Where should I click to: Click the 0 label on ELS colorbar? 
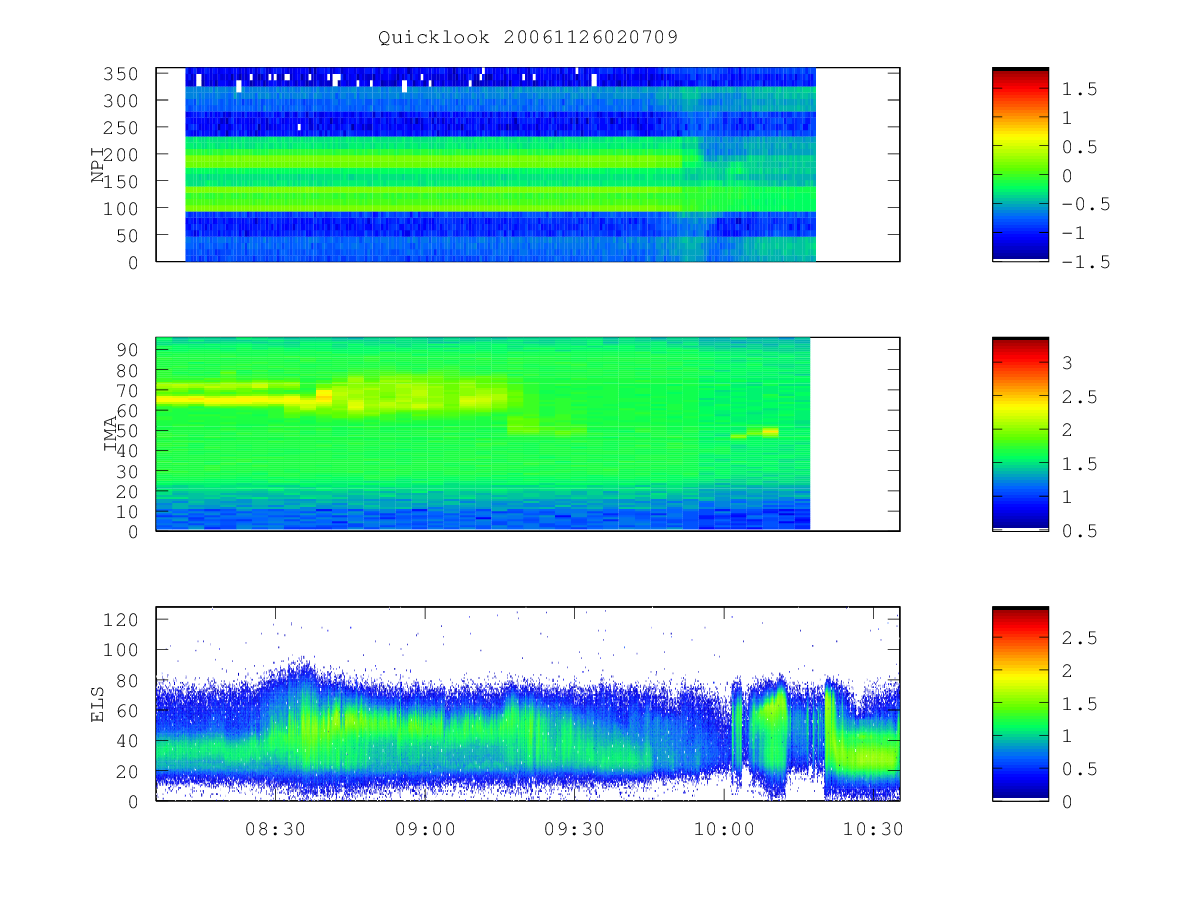coord(1066,801)
